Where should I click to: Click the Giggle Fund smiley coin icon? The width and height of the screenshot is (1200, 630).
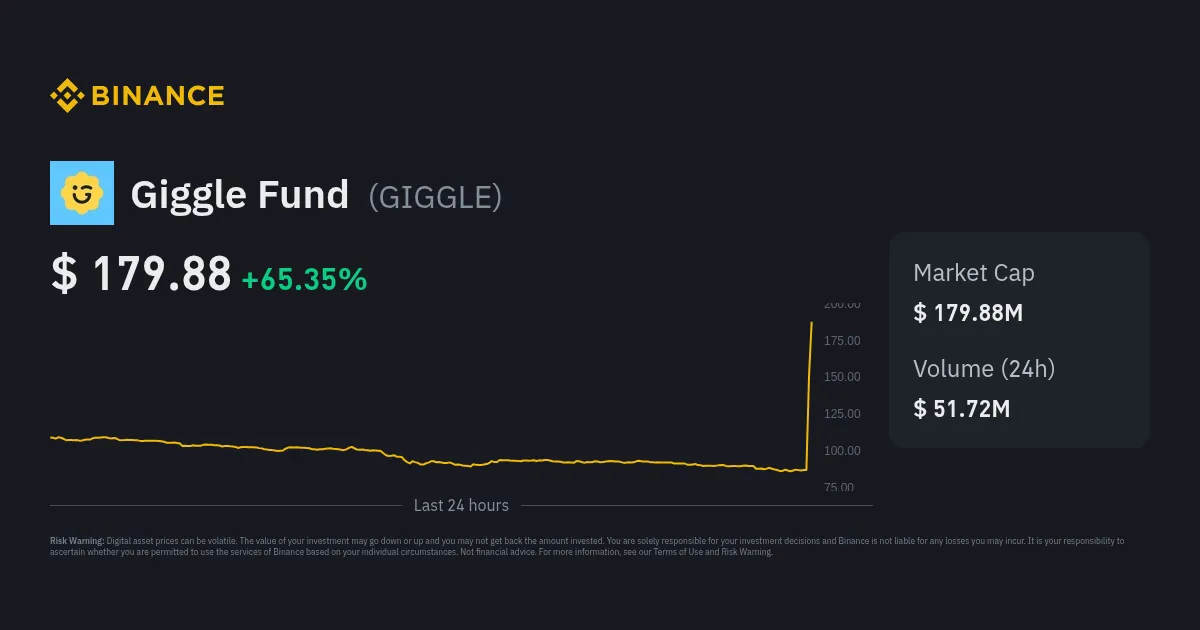(x=82, y=193)
